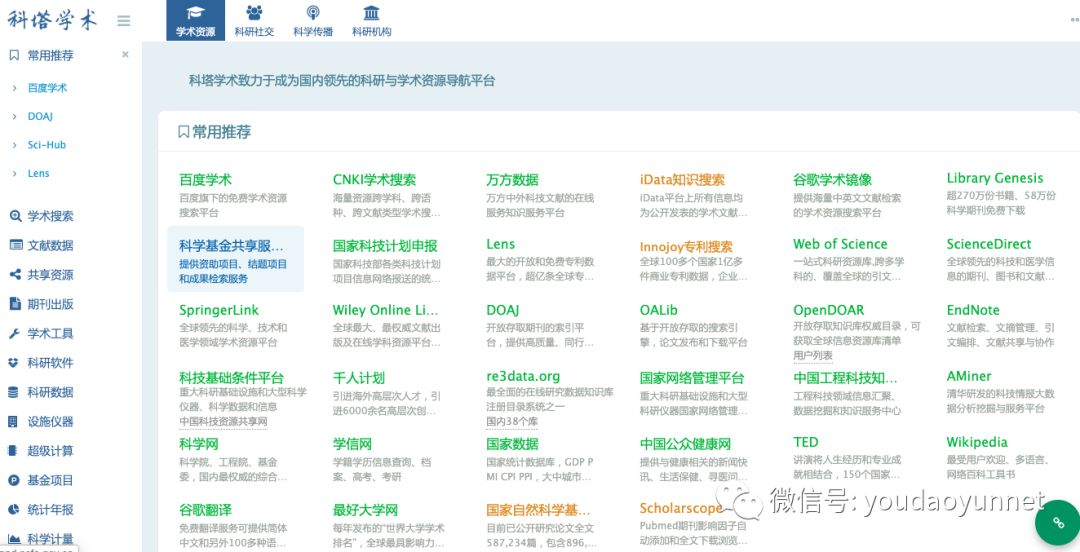Click the 基金项目 circle P icon

[x=13, y=480]
